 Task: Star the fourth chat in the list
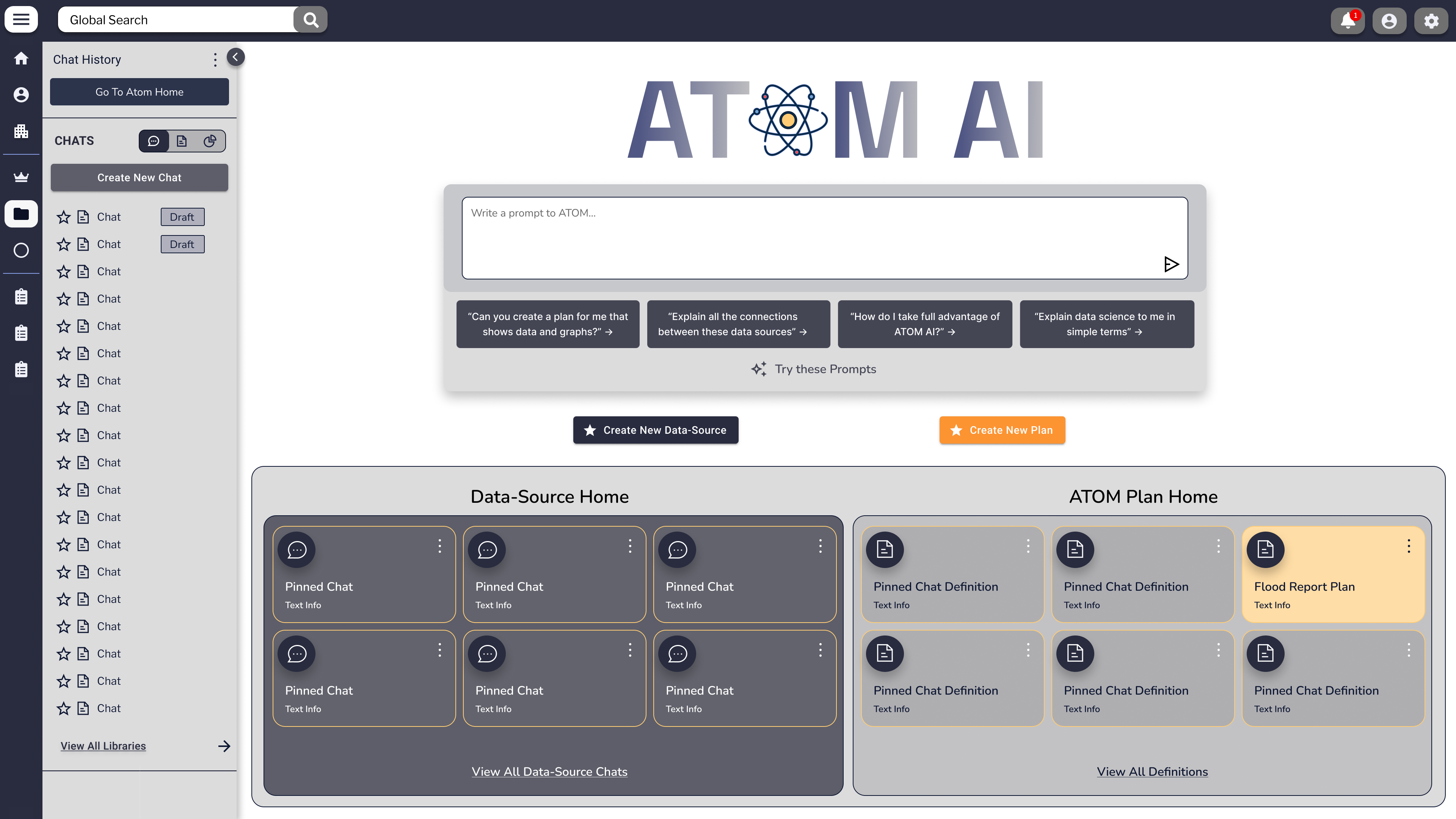pos(63,299)
